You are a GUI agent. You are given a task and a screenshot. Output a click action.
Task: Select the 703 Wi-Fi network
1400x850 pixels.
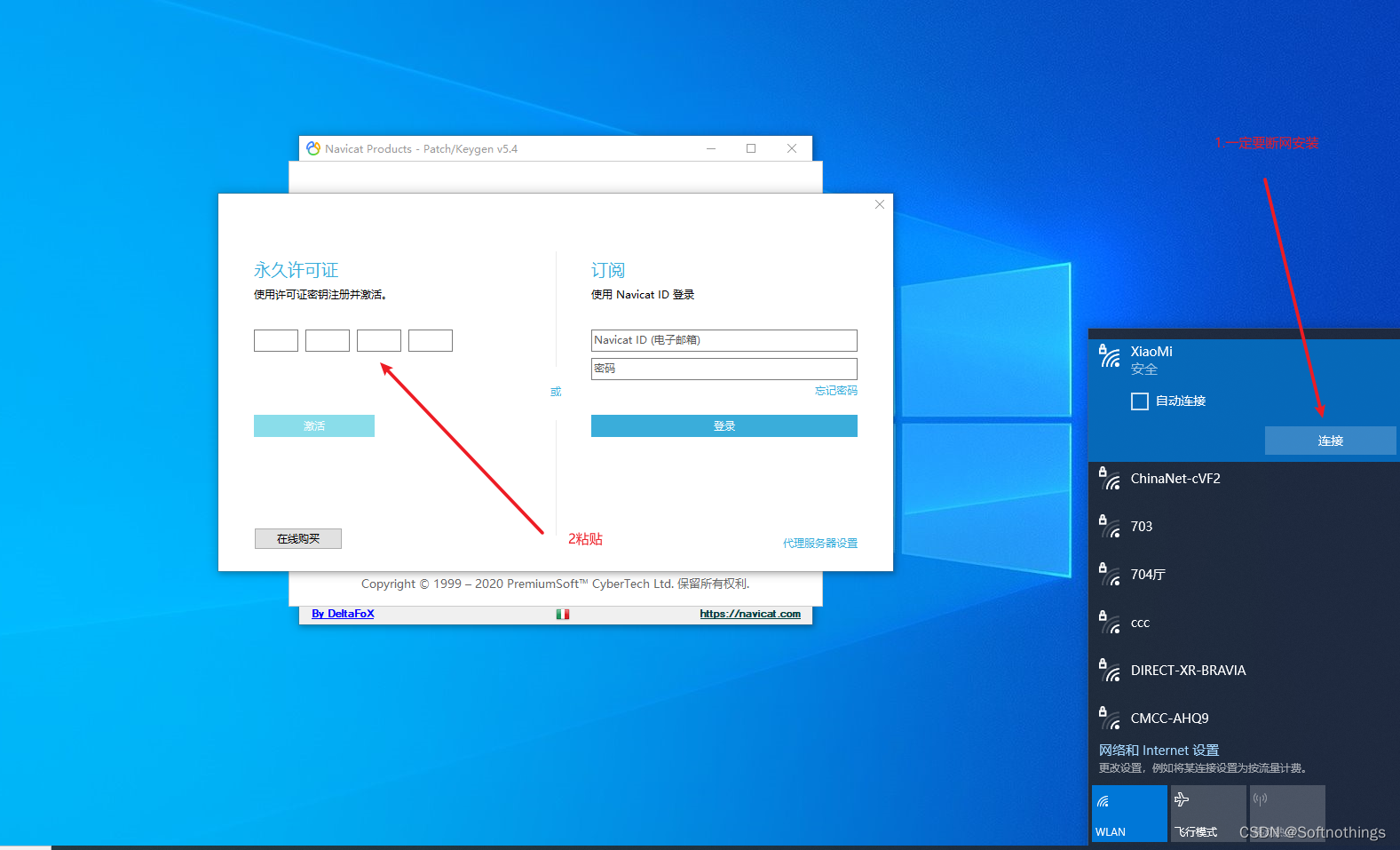[1244, 527]
